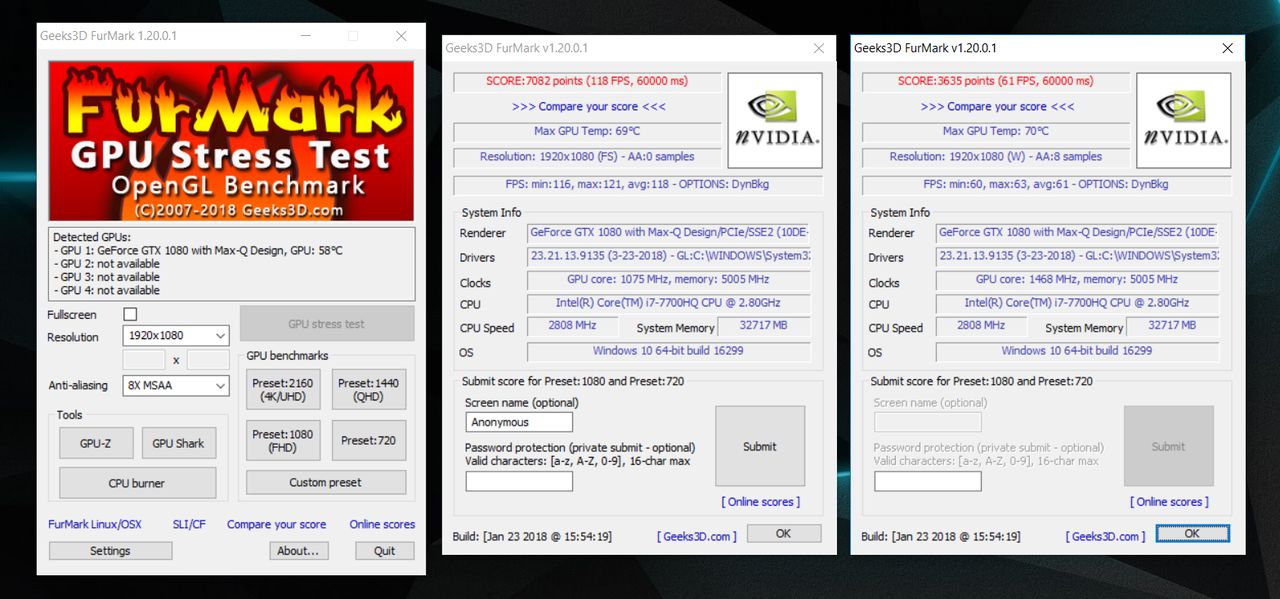Open Online scores link in main FurMark window
This screenshot has width=1280, height=599.
[382, 524]
